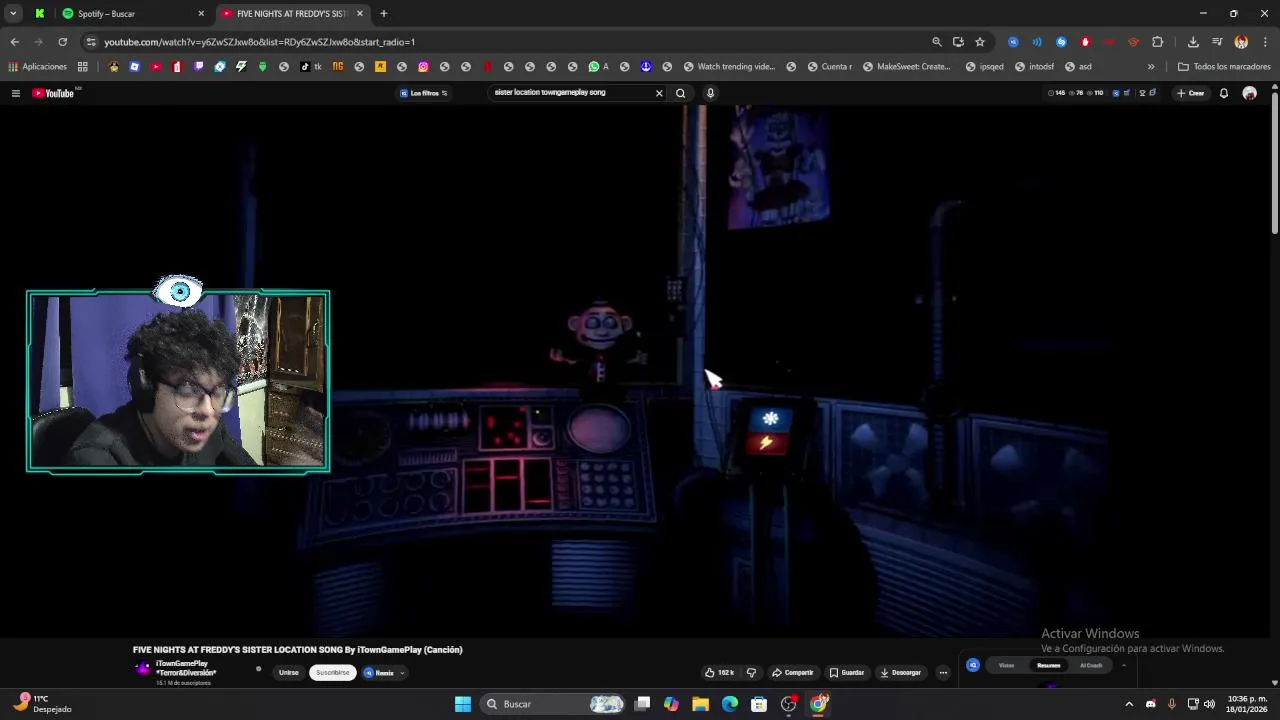Switch to the Resumen tab
Image resolution: width=1280 pixels, height=720 pixels.
pyautogui.click(x=1048, y=665)
